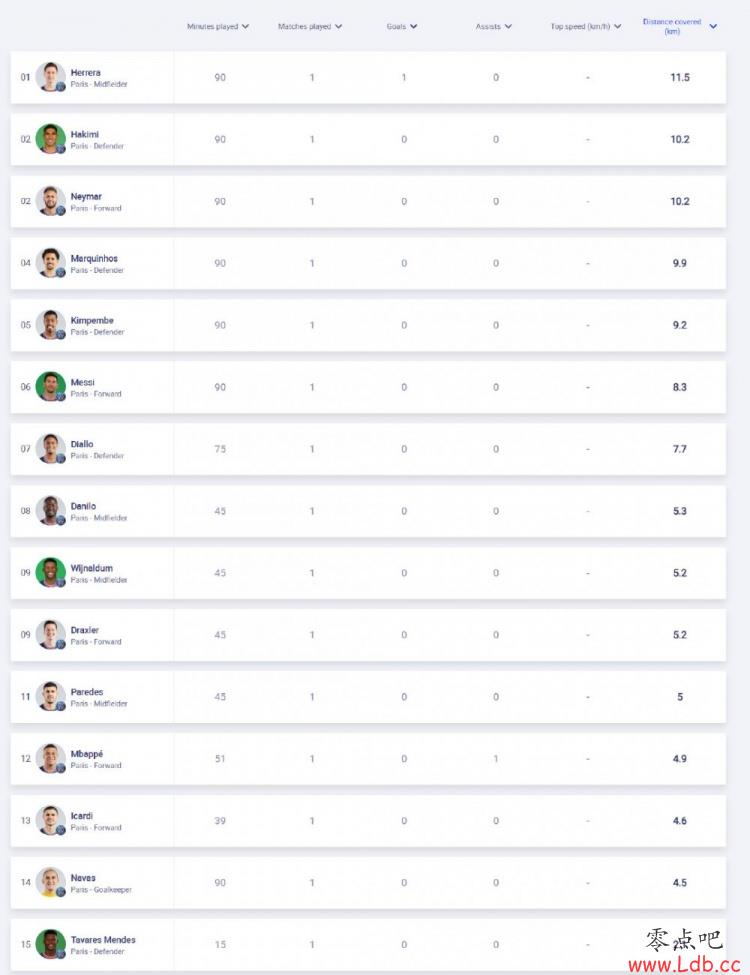Click Distance covered (km) column header
Image resolution: width=750 pixels, height=975 pixels.
click(672, 26)
